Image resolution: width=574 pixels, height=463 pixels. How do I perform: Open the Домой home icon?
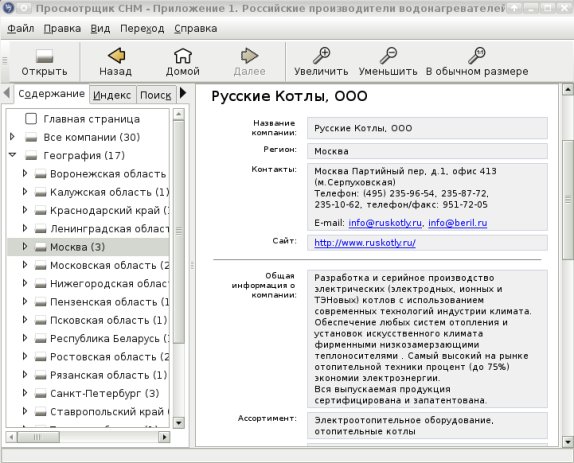click(x=183, y=61)
